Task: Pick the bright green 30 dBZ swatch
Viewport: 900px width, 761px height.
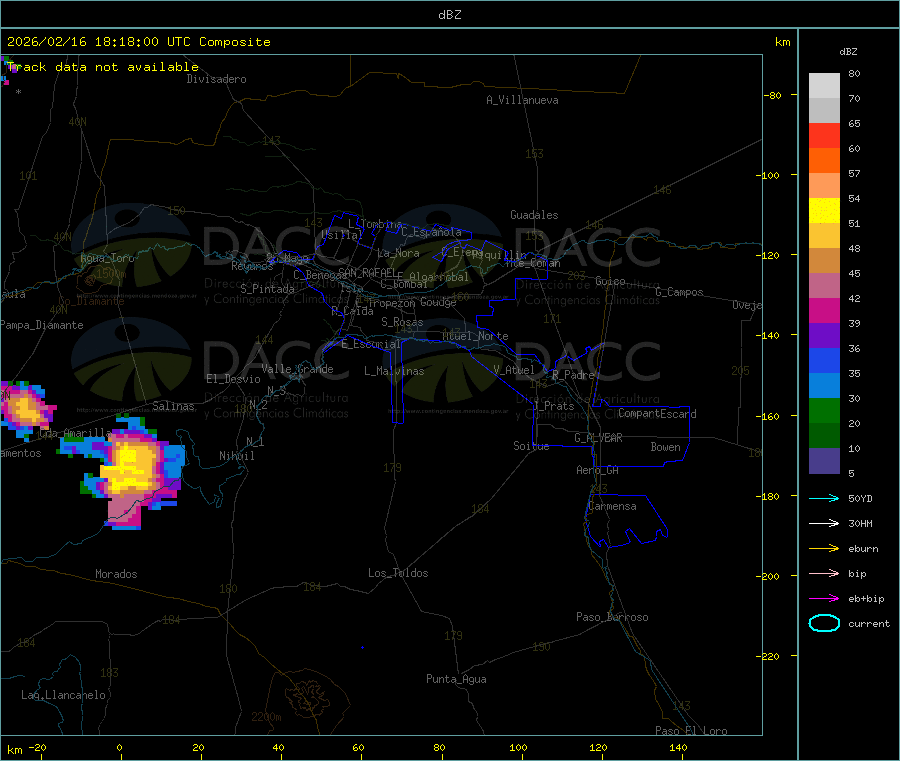Action: 824,410
